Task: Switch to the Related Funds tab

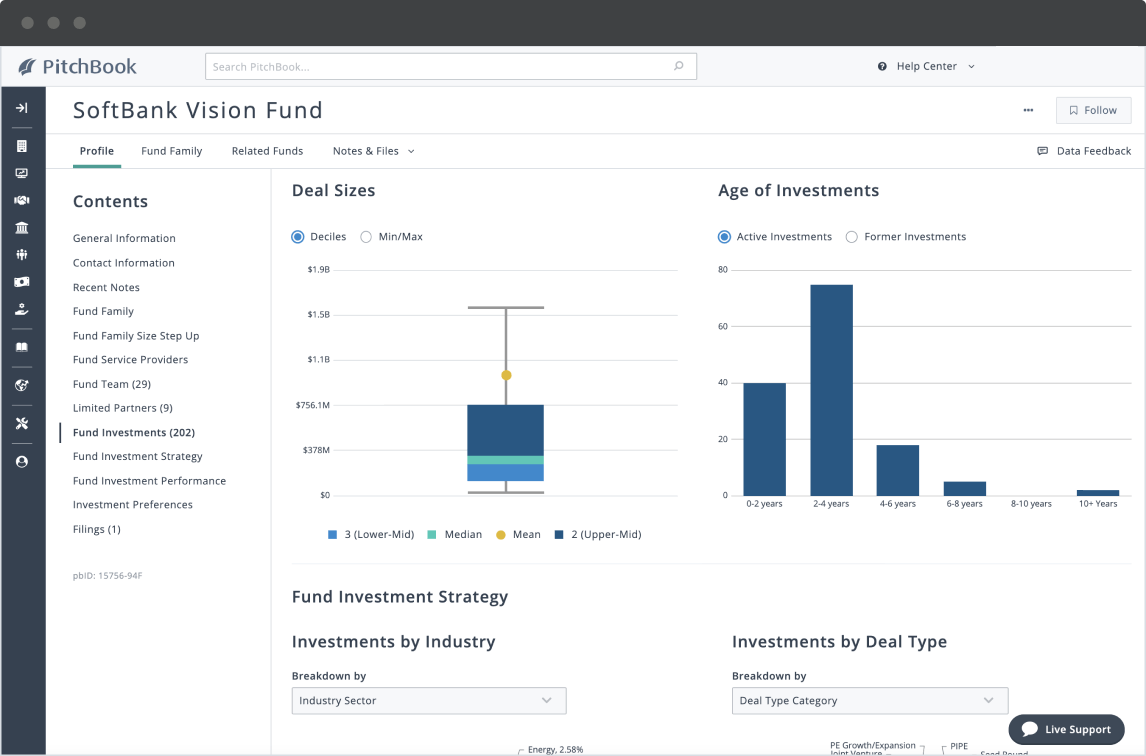Action: (267, 151)
